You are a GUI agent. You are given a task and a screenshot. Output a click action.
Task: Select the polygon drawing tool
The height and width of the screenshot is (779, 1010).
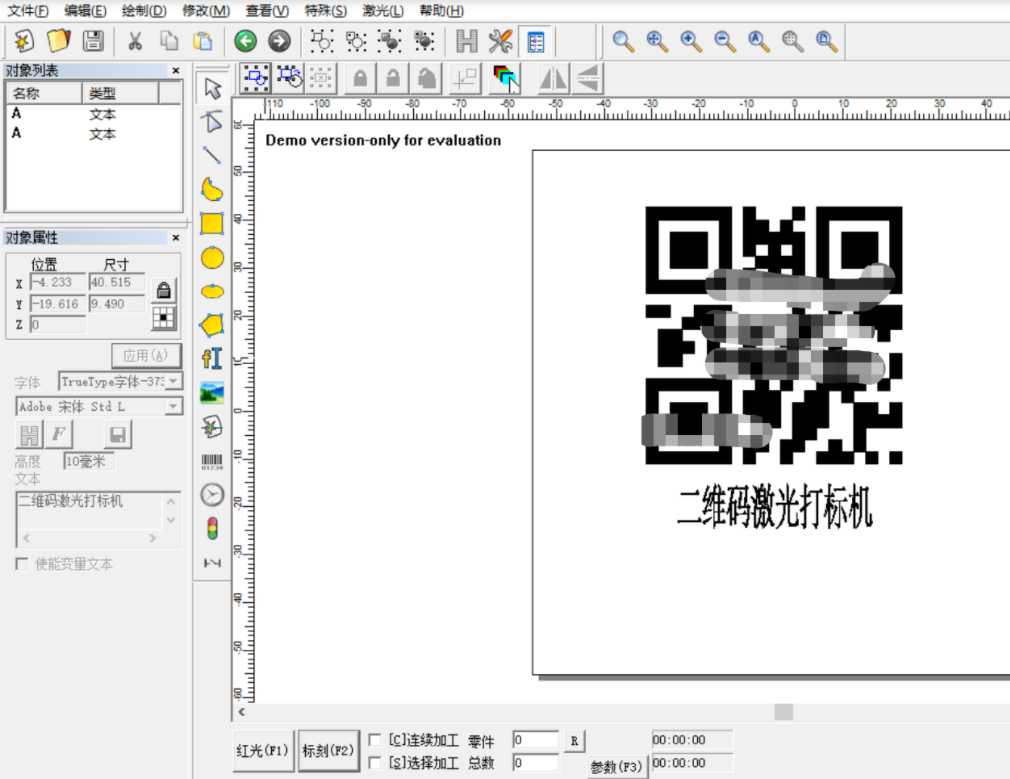point(212,325)
